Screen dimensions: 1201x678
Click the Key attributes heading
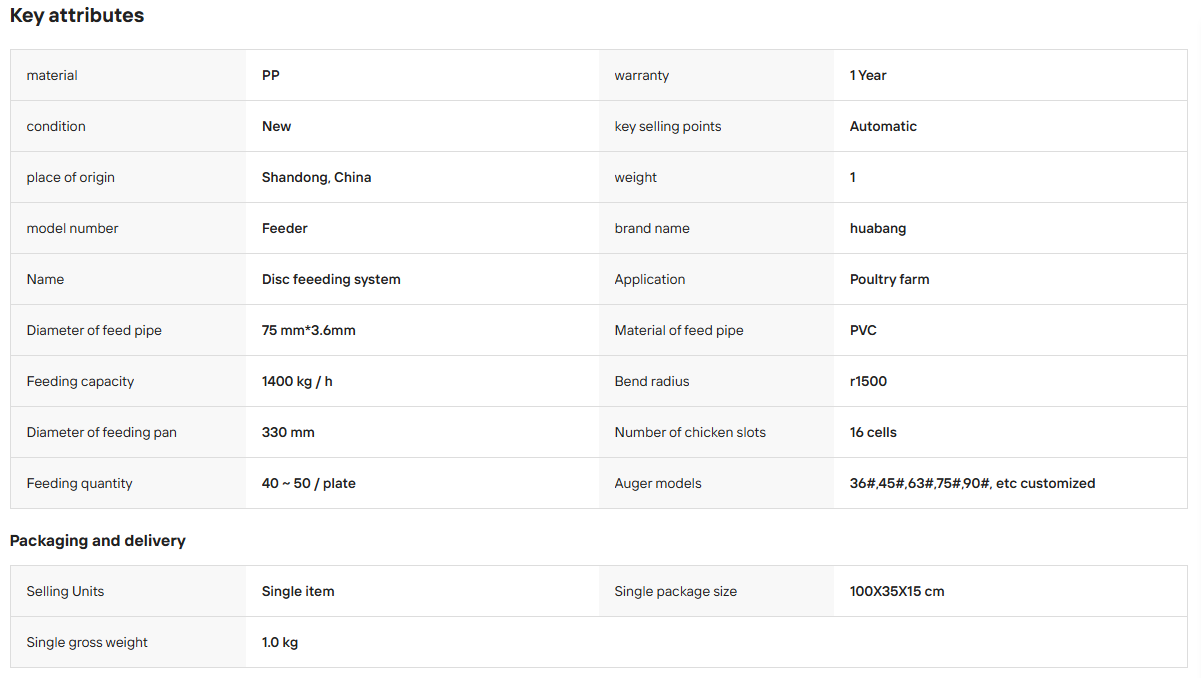coord(77,15)
